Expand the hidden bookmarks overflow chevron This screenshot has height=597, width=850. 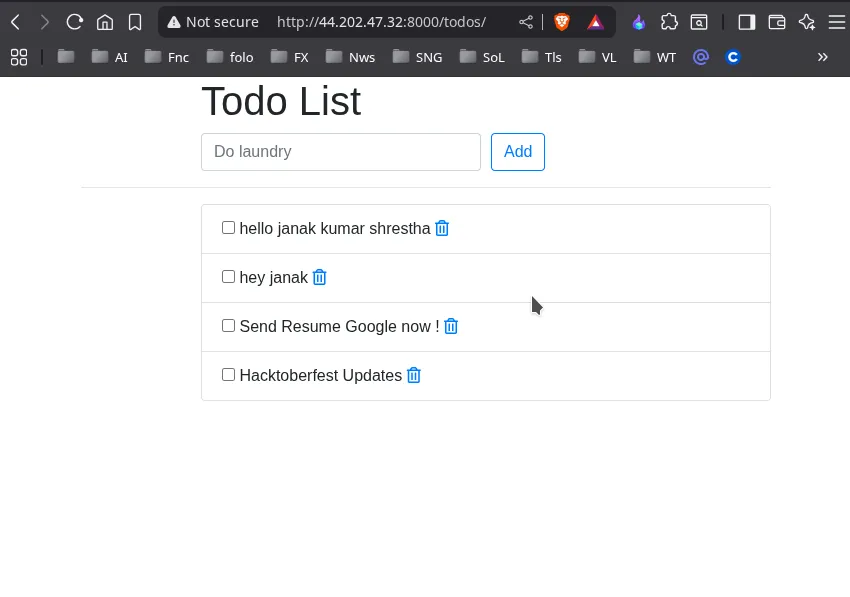pyautogui.click(x=823, y=57)
